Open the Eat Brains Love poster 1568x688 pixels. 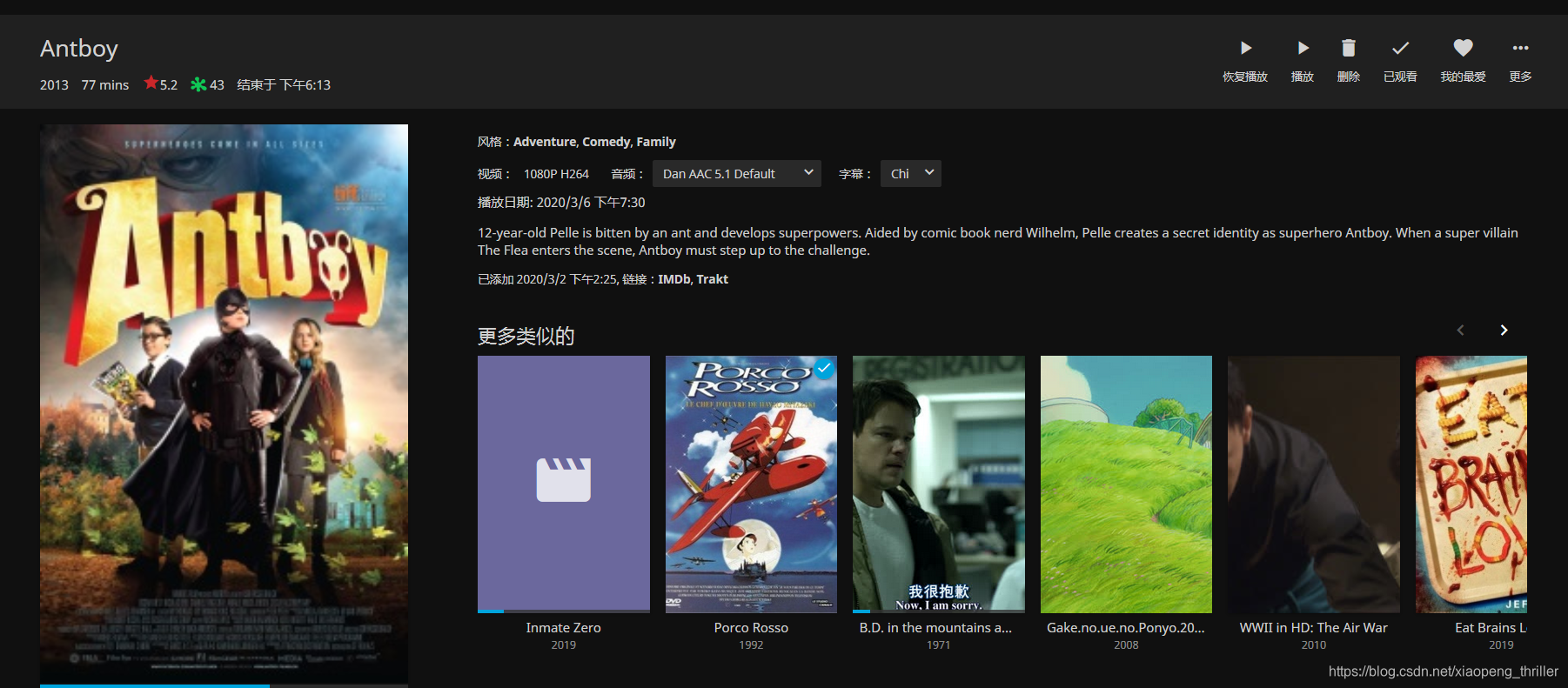pyautogui.click(x=1471, y=484)
